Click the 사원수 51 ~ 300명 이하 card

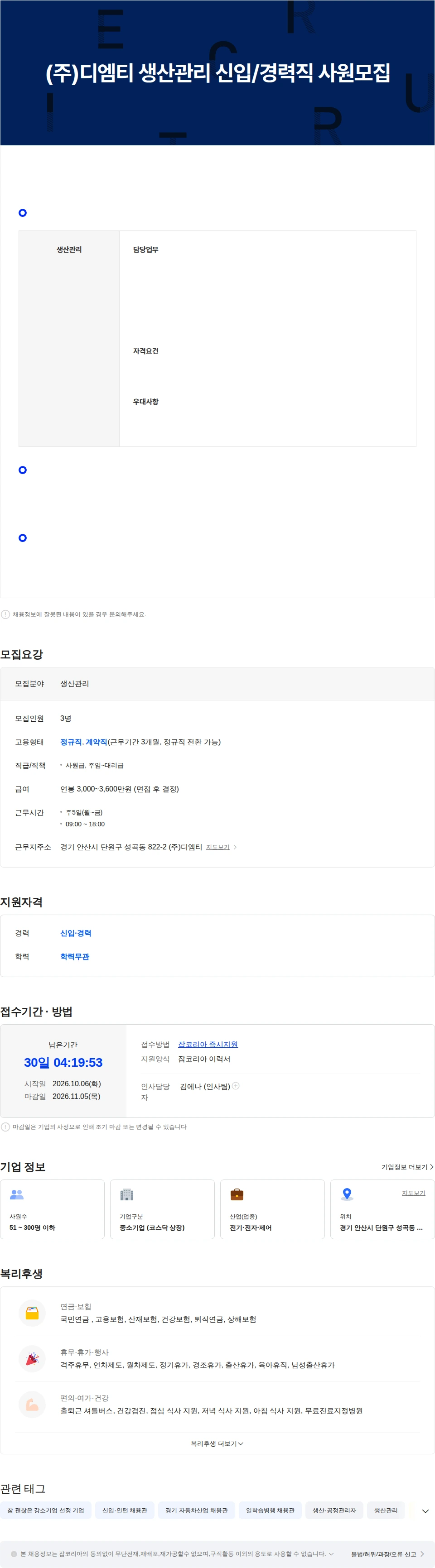(53, 1209)
